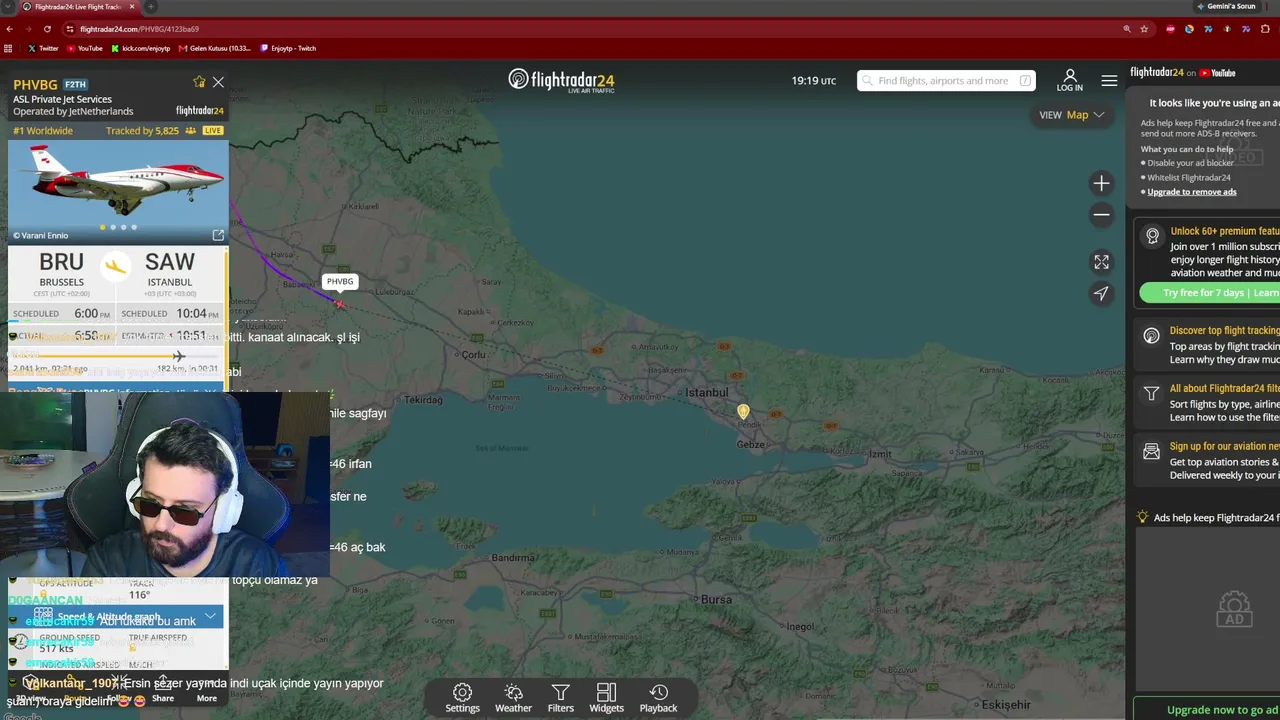This screenshot has width=1280, height=720.
Task: Center map on my location
Action: tap(1101, 293)
